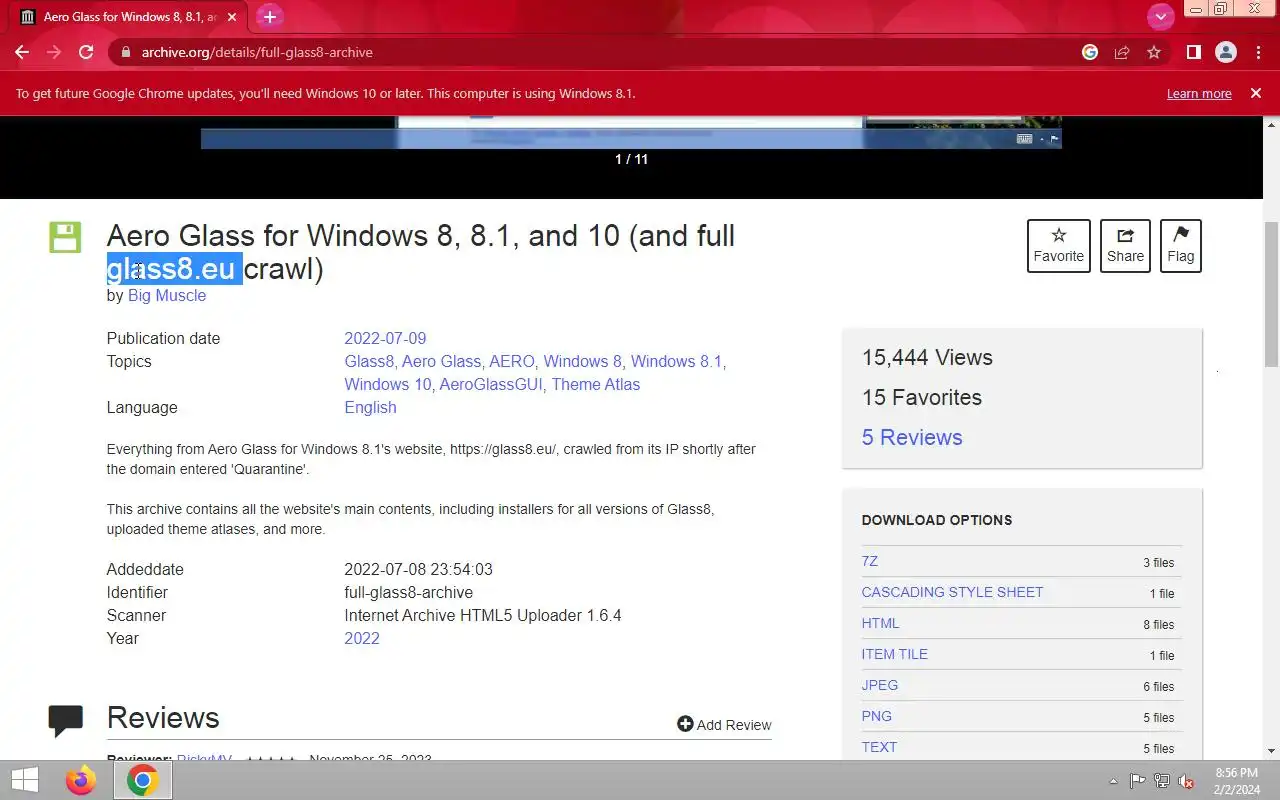Expand the TEXT download option
Screen dimensions: 1280x800
click(x=879, y=747)
